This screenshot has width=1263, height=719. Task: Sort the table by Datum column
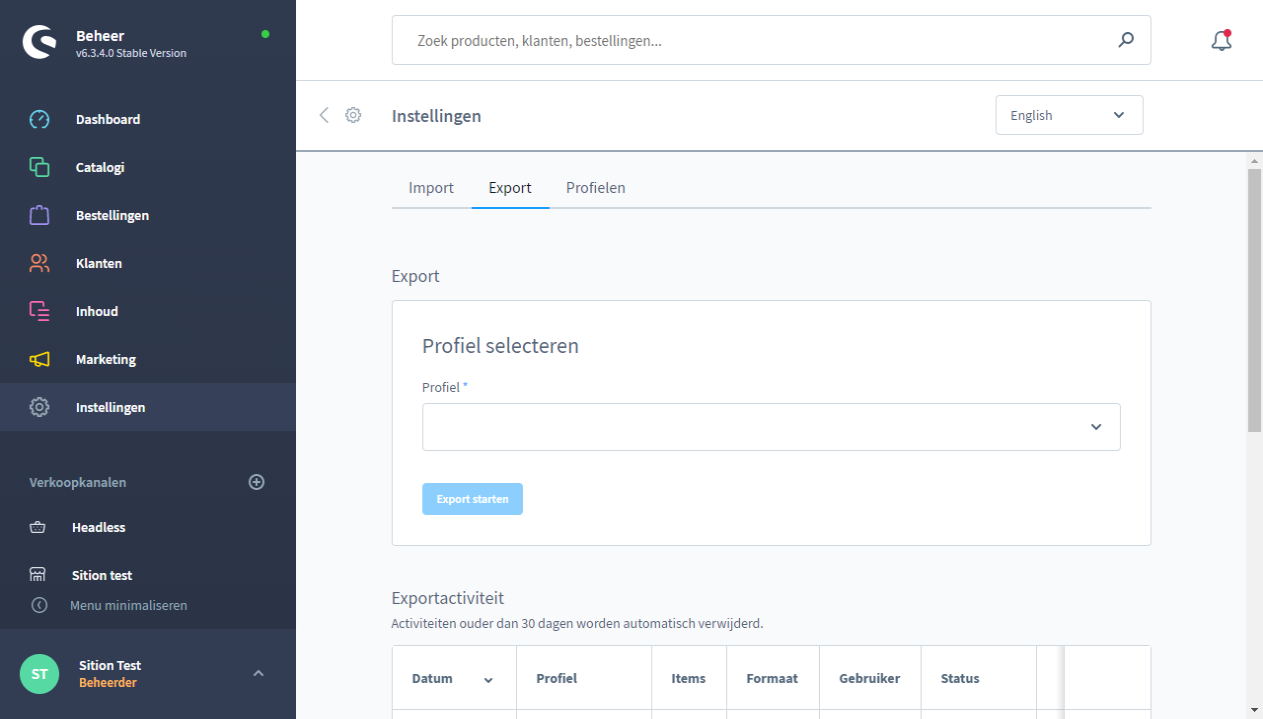453,678
